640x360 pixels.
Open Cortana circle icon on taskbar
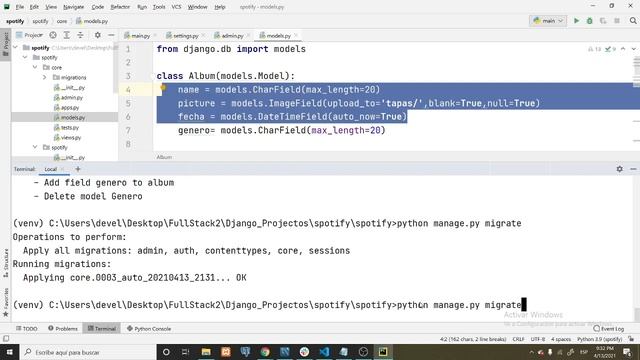[166, 352]
